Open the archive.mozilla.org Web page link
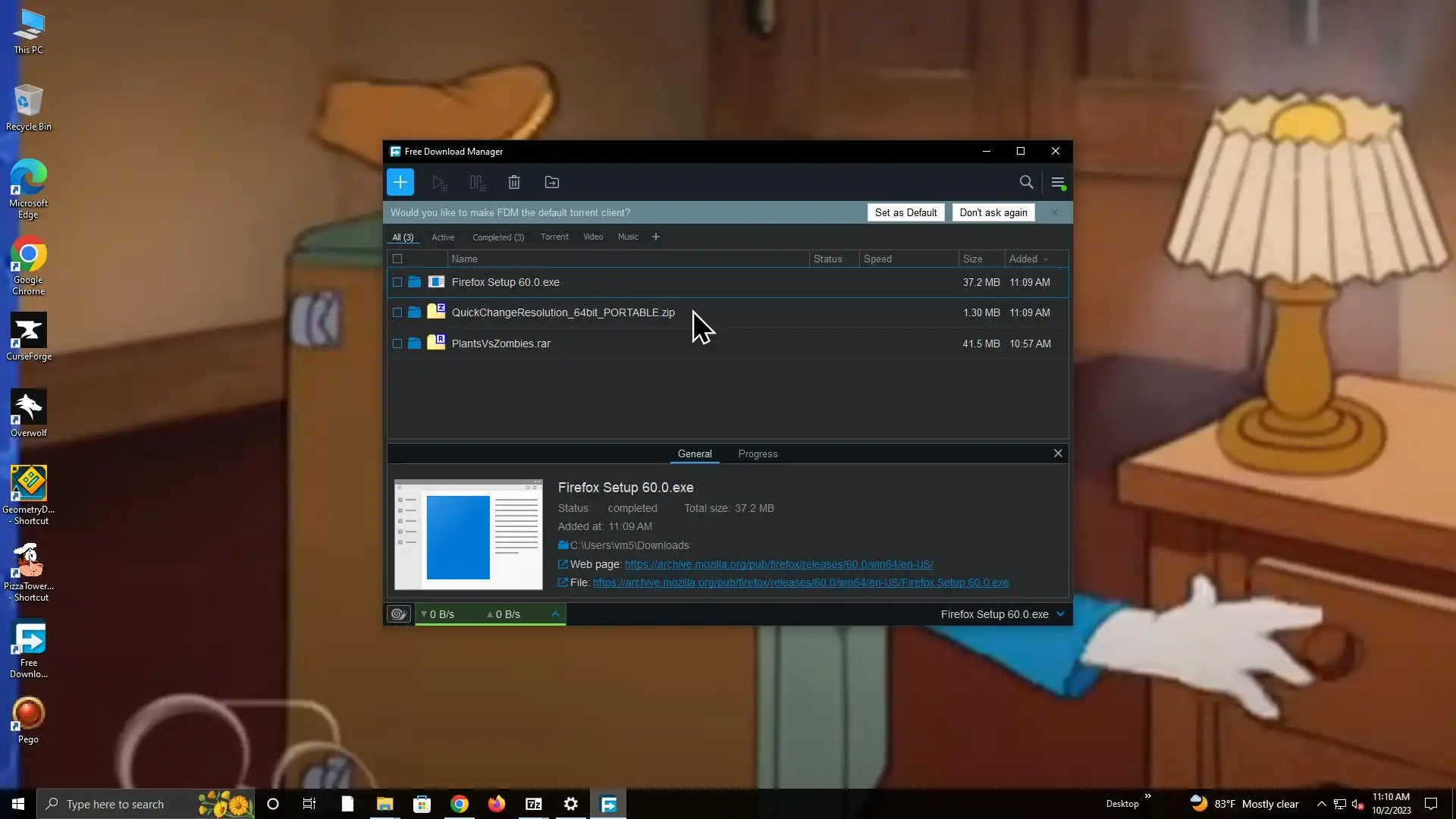 [778, 564]
